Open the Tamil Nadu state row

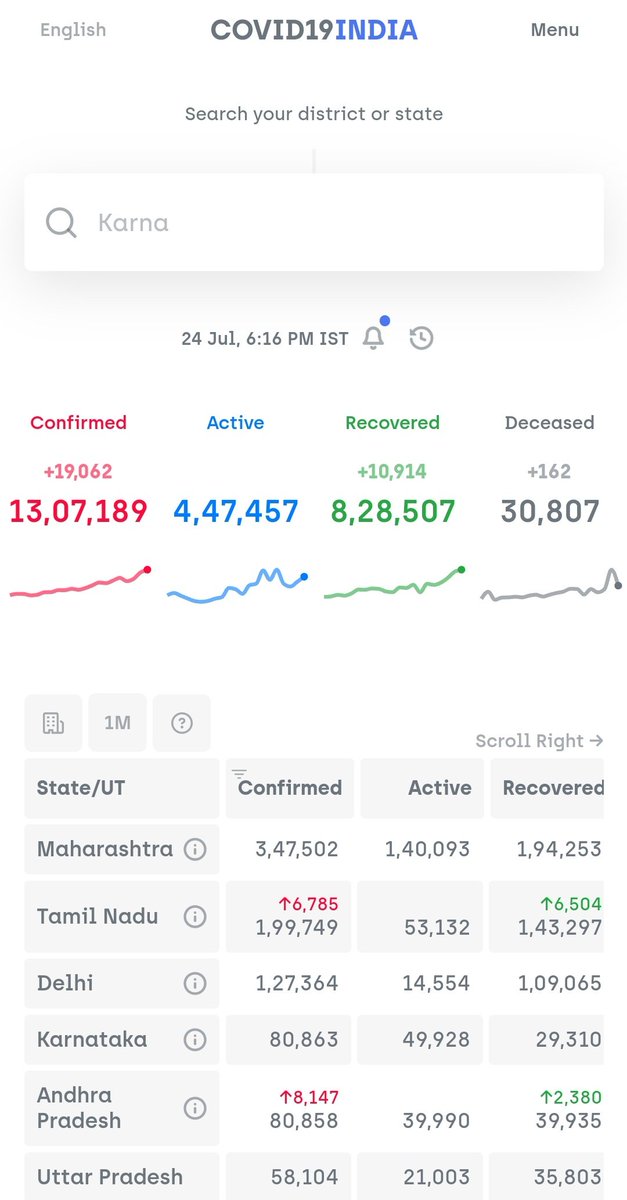click(x=314, y=916)
